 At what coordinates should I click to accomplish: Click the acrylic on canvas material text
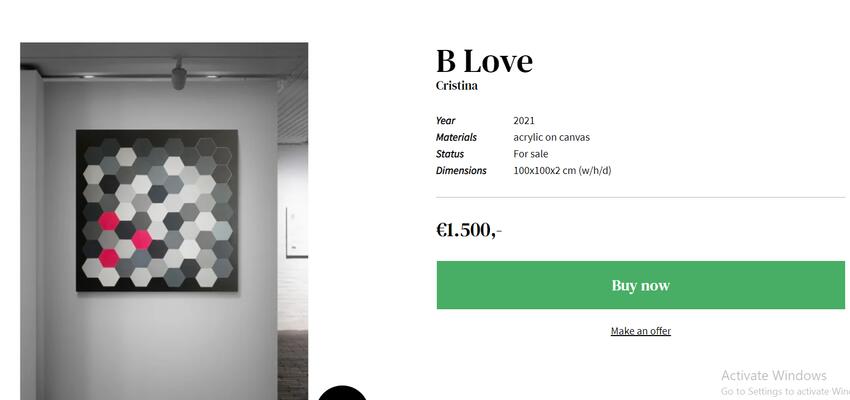[551, 137]
